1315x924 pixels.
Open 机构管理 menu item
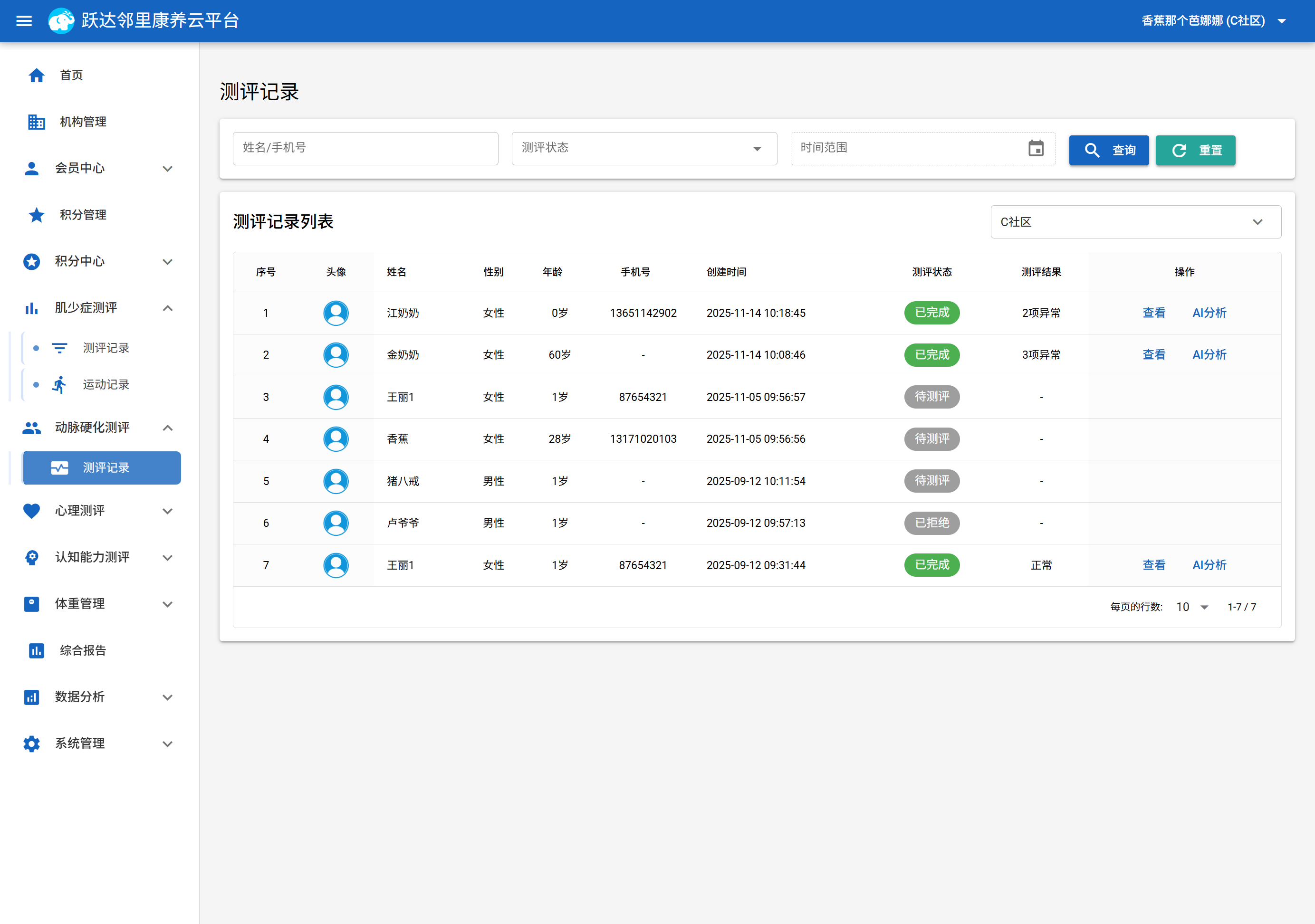[101, 122]
